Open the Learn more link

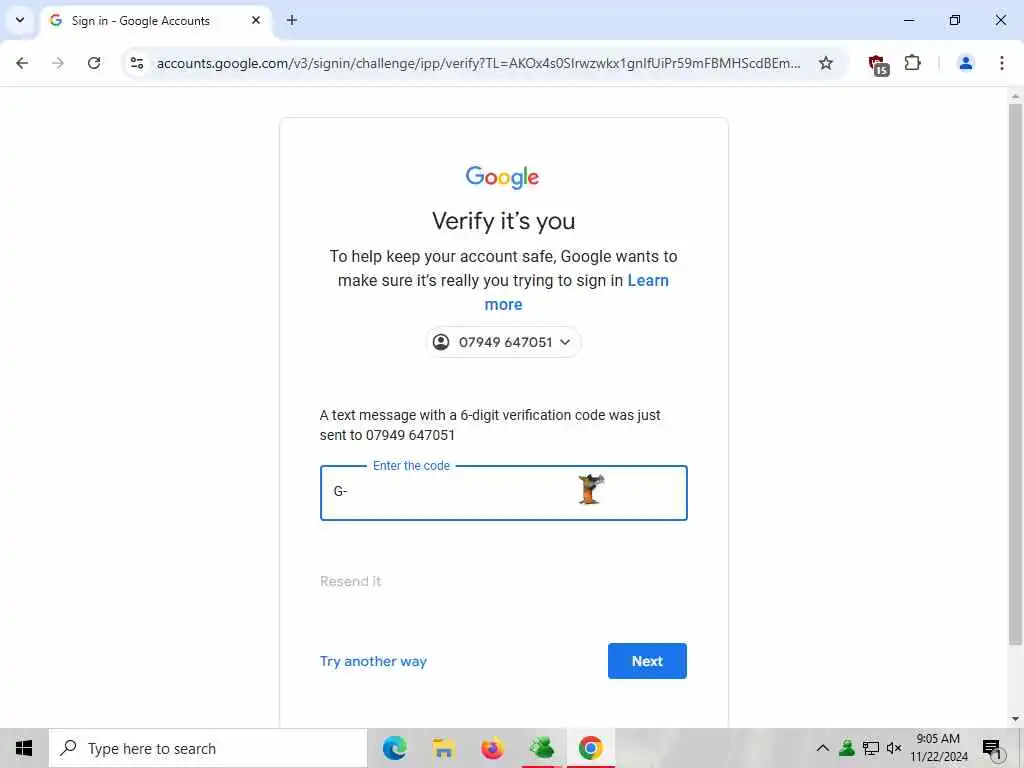[577, 292]
